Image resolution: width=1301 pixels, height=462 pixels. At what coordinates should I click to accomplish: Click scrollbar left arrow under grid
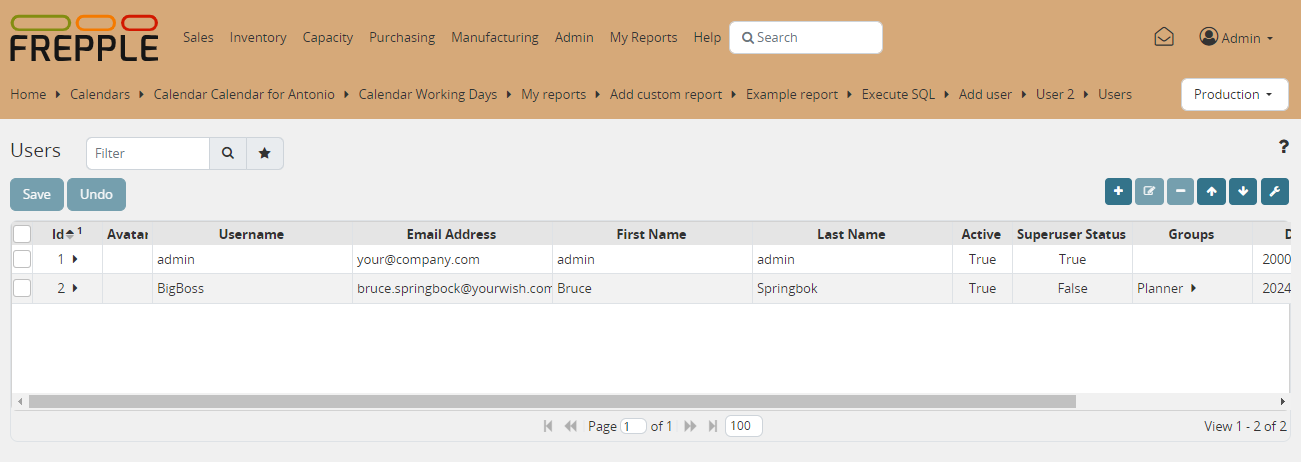[x=19, y=401]
